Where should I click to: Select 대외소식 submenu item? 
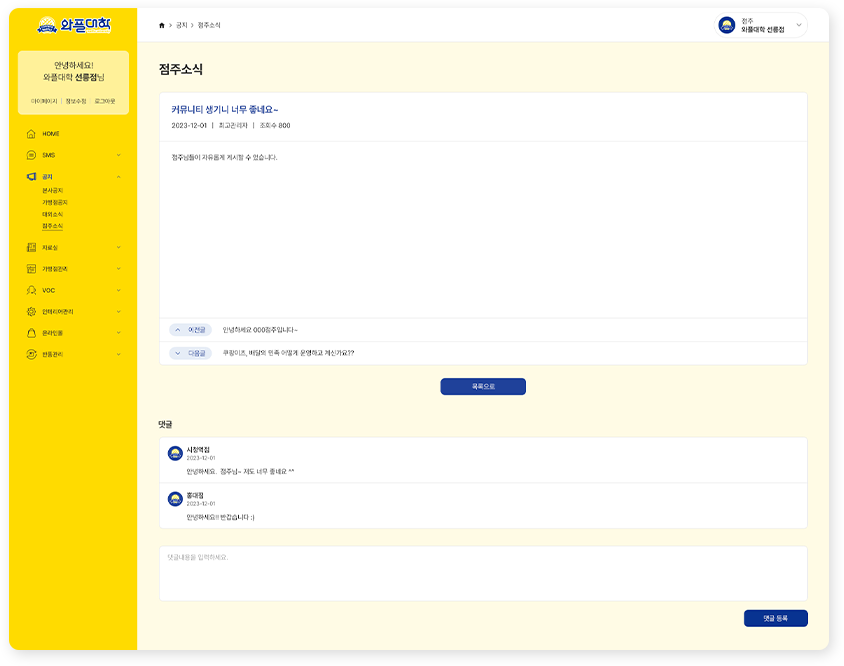(x=52, y=214)
